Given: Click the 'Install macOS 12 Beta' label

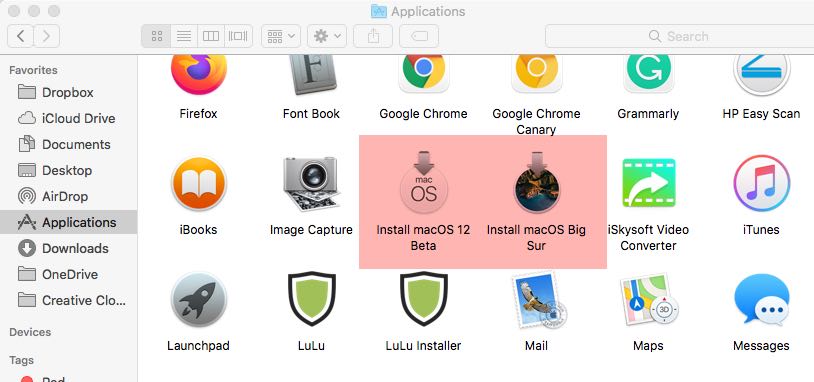Looking at the screenshot, I should pos(423,237).
